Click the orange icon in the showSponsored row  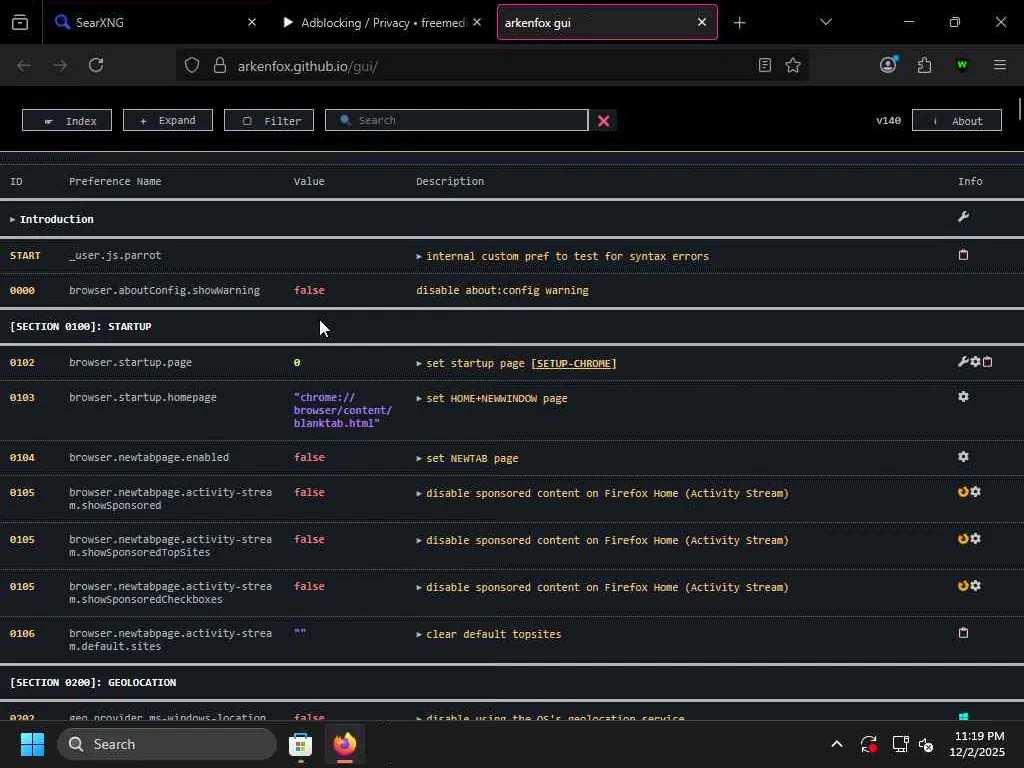click(963, 492)
